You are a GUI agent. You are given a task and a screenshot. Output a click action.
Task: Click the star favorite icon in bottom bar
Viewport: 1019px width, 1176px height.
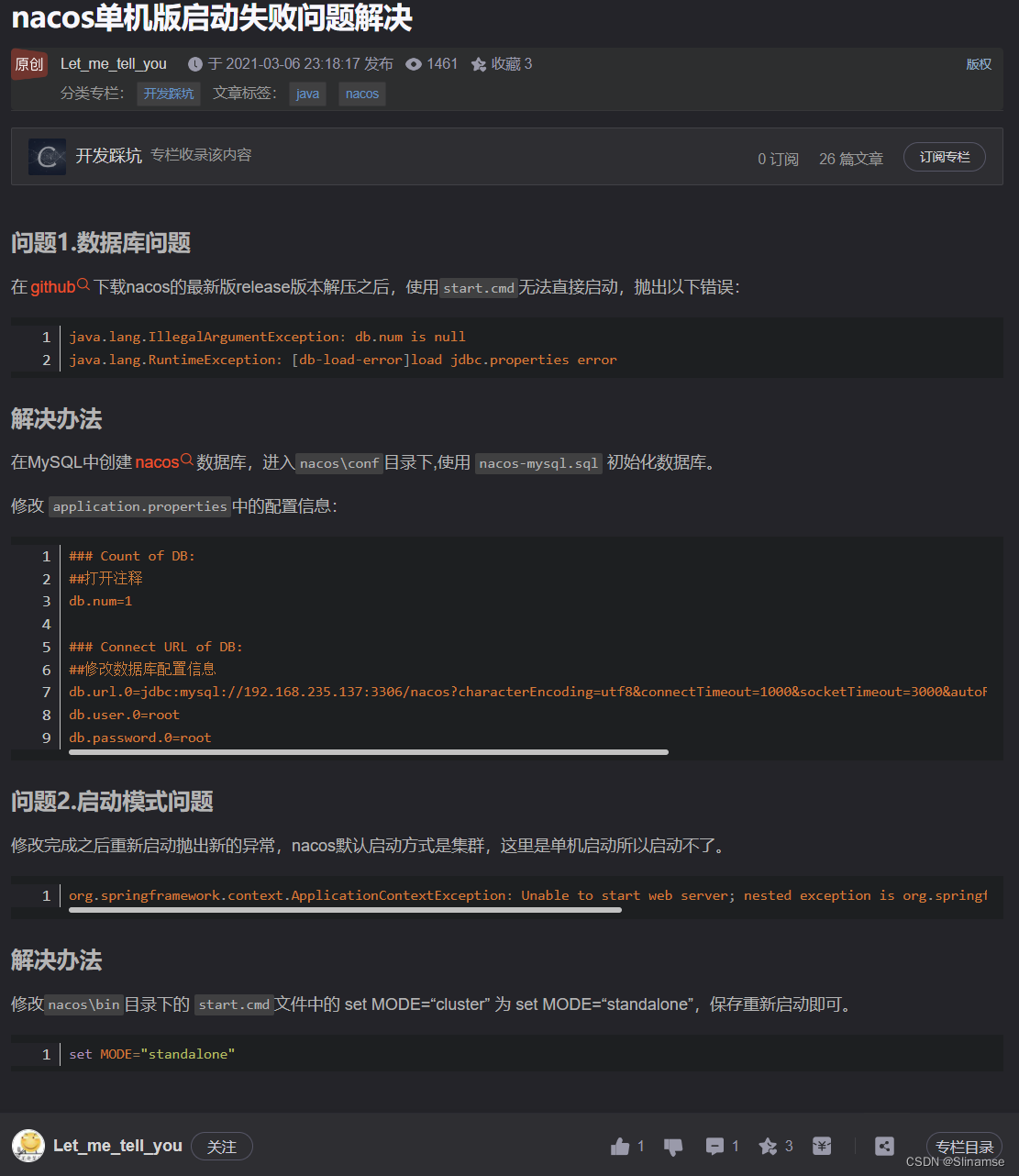click(x=768, y=1146)
